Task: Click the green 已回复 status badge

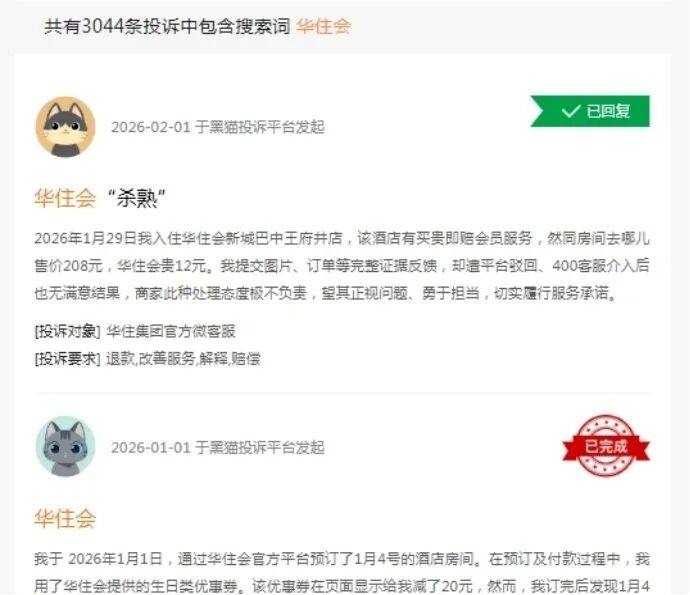Action: point(590,111)
